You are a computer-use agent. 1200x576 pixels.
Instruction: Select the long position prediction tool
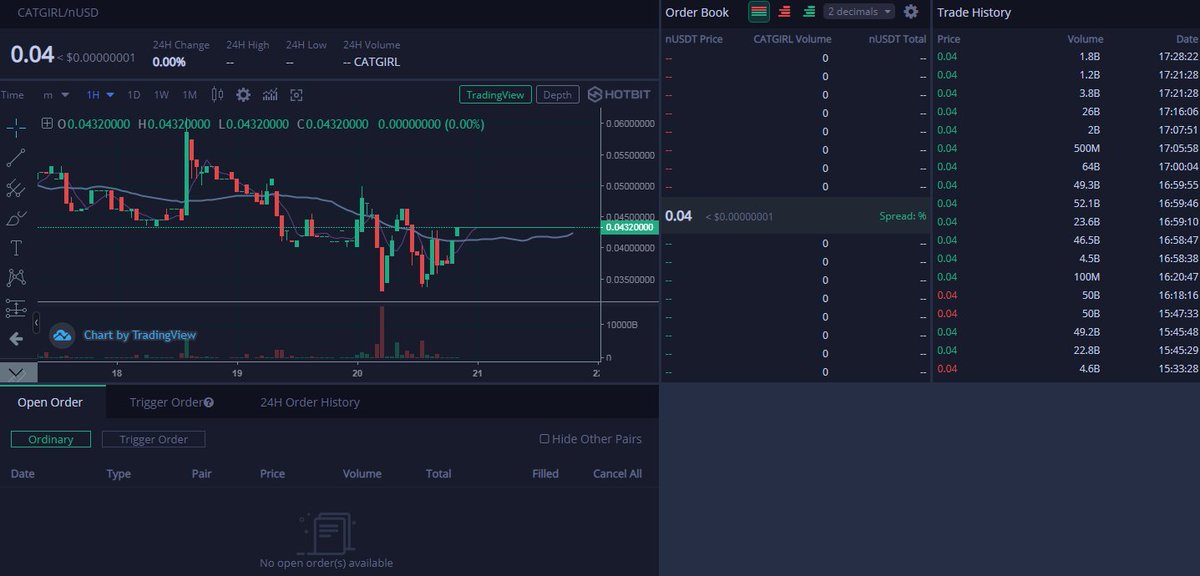coord(16,307)
